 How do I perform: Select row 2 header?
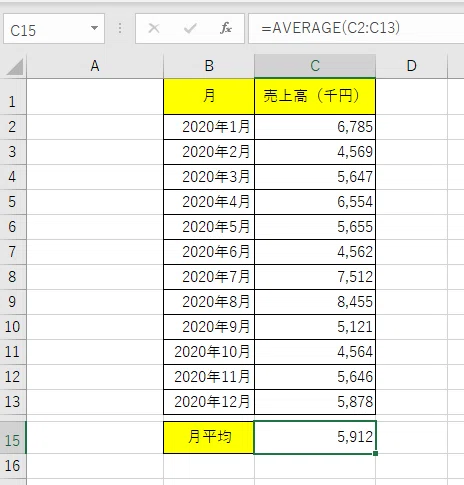pos(13,127)
